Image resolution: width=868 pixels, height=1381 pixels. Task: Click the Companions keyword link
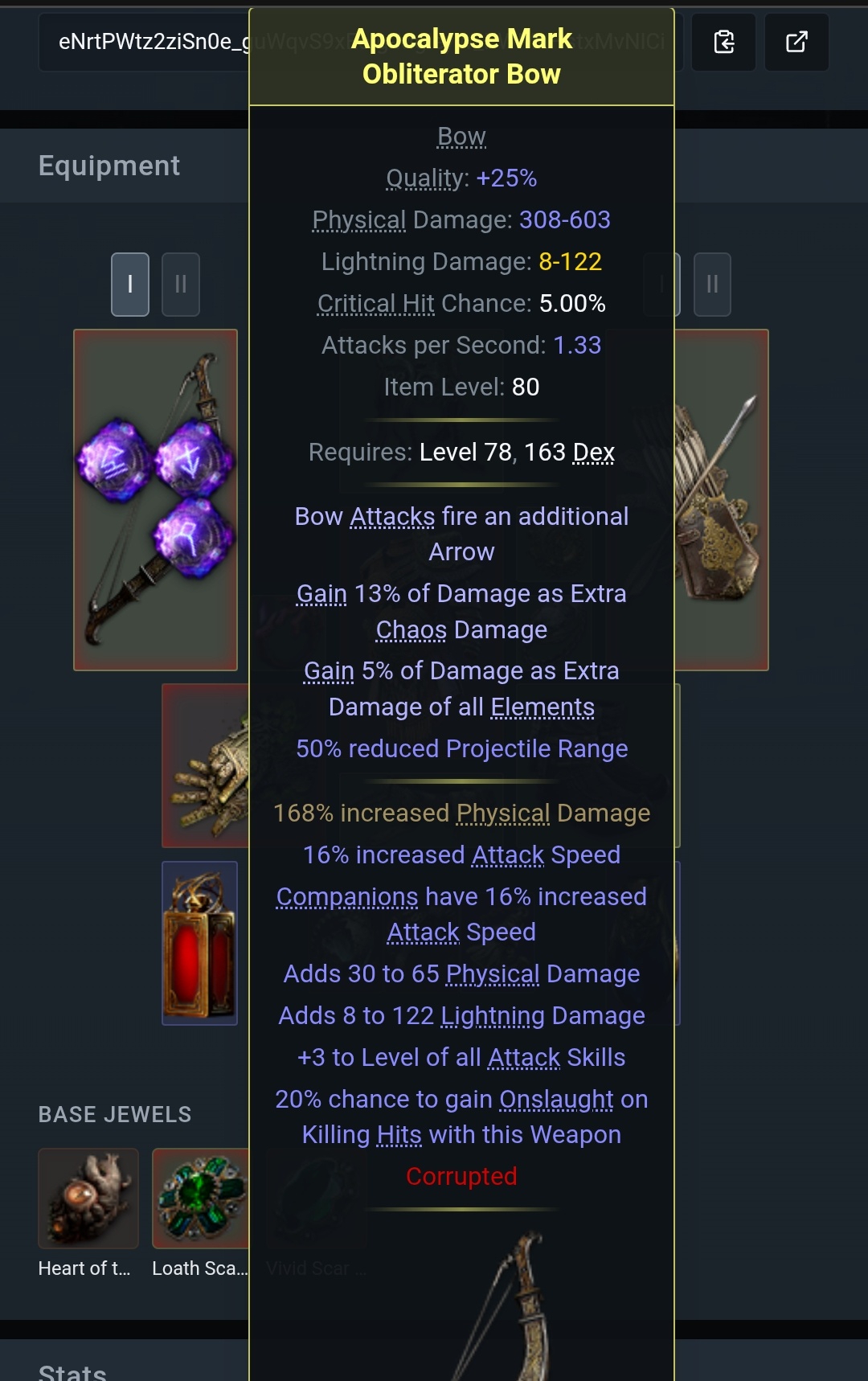coord(347,896)
